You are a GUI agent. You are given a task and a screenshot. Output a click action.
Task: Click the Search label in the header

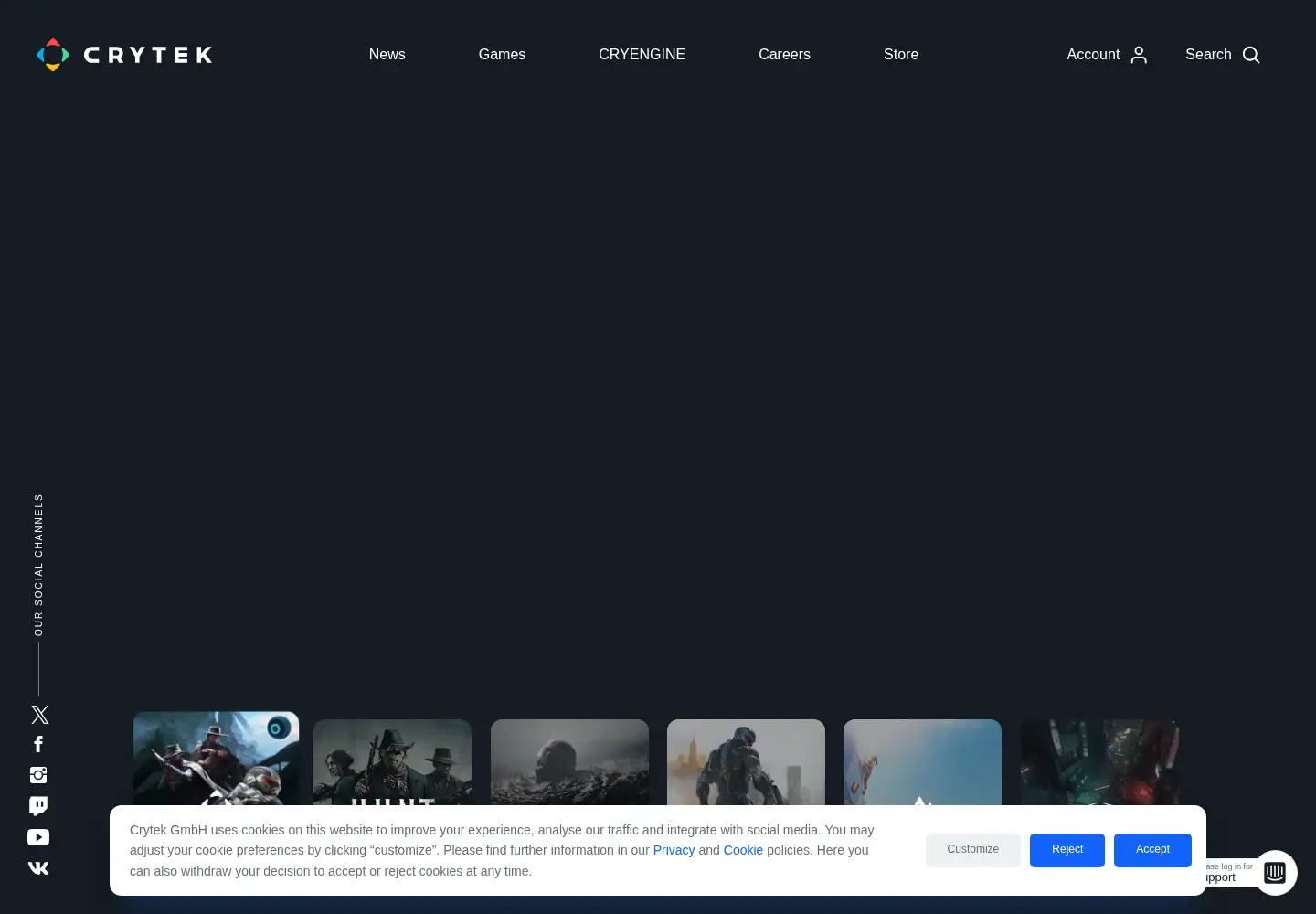1208,55
